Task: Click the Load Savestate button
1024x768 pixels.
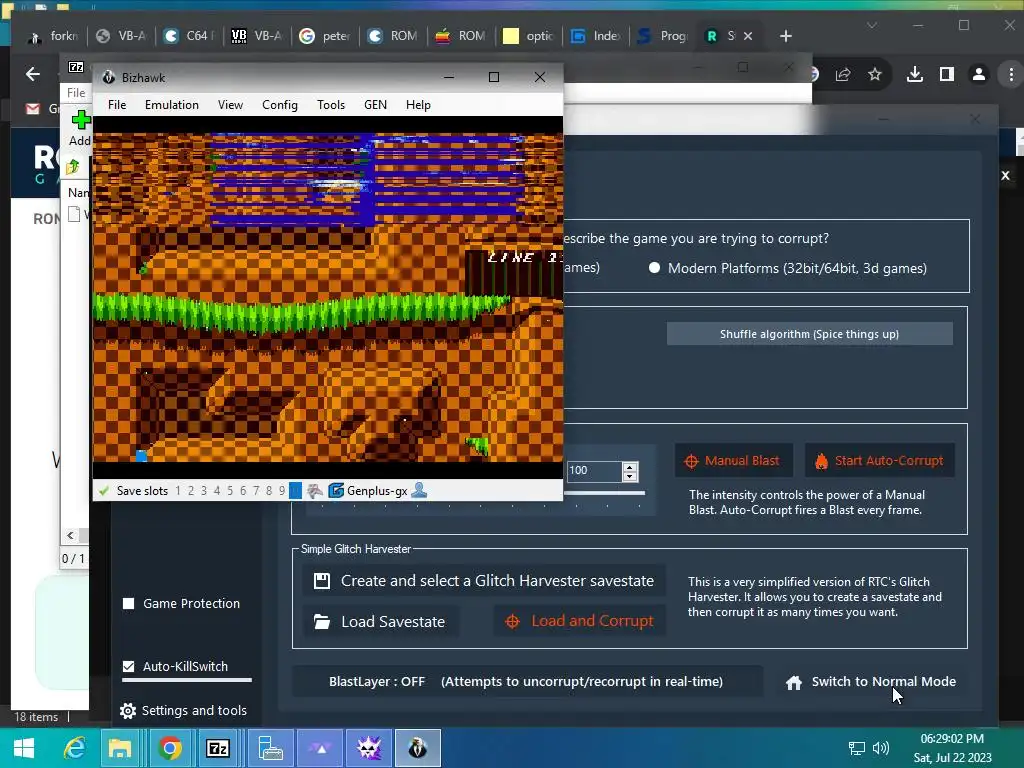Action: point(381,621)
